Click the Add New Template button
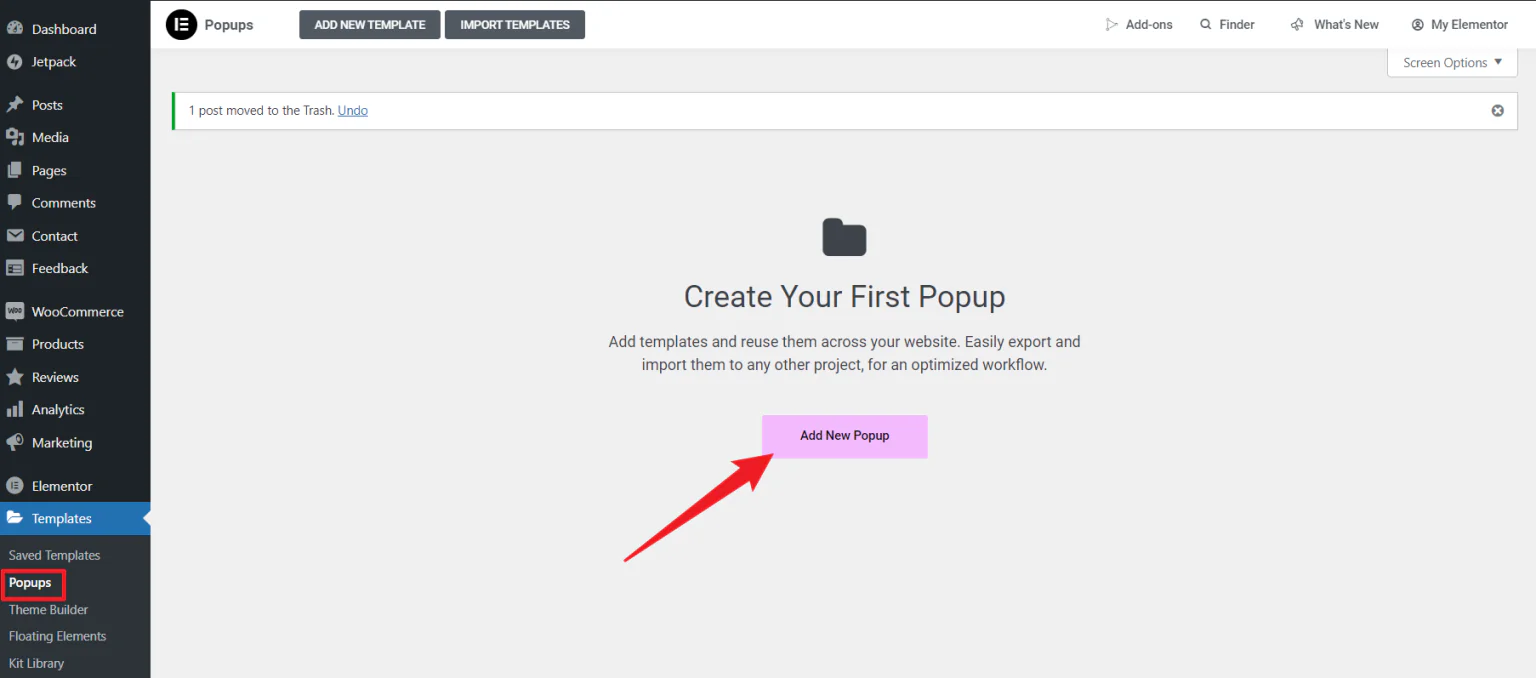This screenshot has width=1536, height=678. point(370,25)
